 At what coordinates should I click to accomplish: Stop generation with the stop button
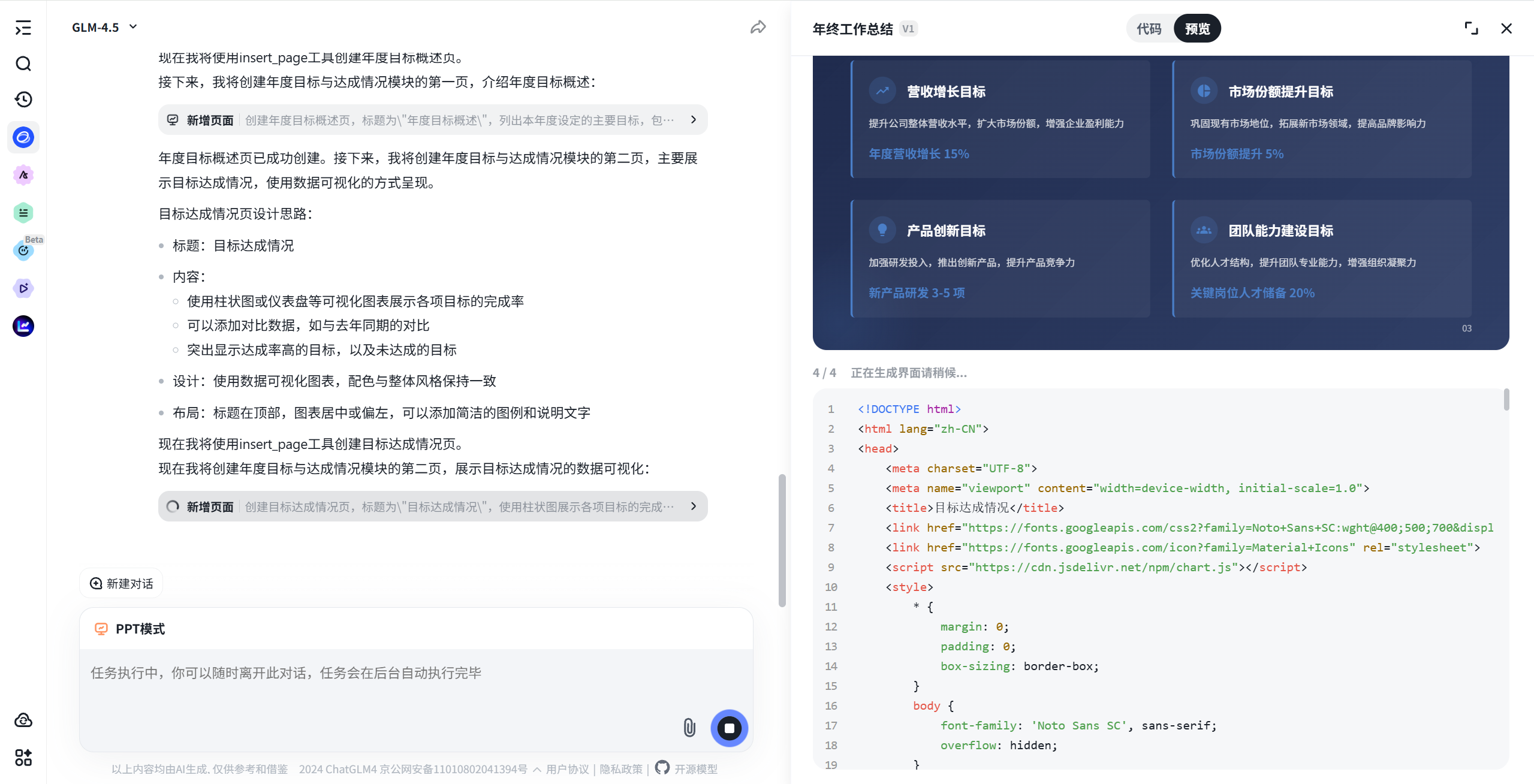pos(730,728)
